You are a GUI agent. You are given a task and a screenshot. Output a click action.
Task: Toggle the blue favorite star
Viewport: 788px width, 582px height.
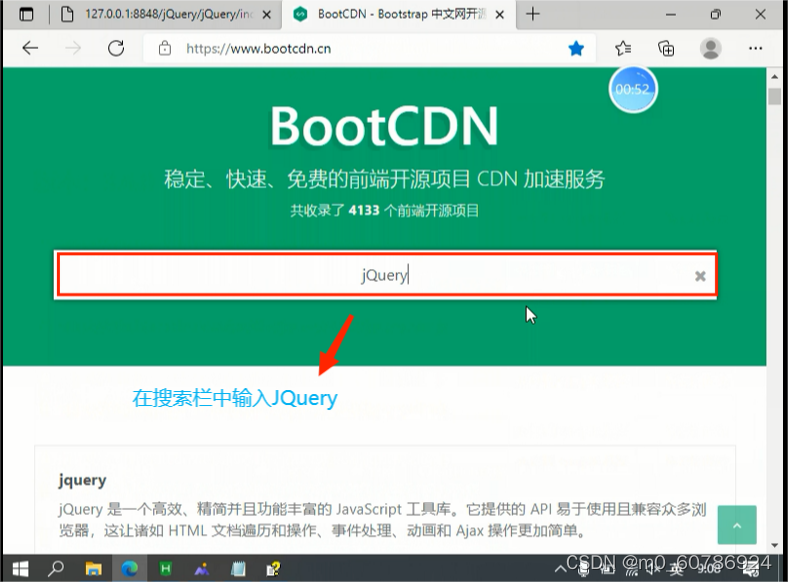coord(576,49)
